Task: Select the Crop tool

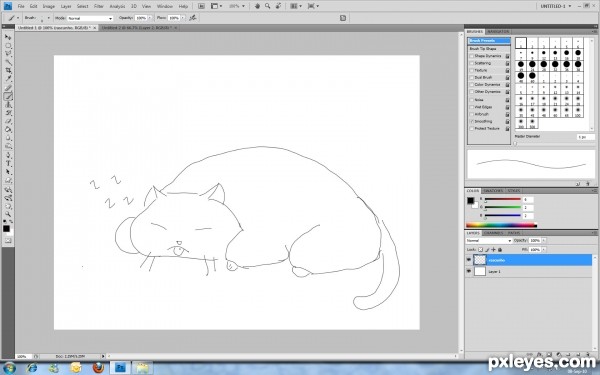Action: point(8,71)
